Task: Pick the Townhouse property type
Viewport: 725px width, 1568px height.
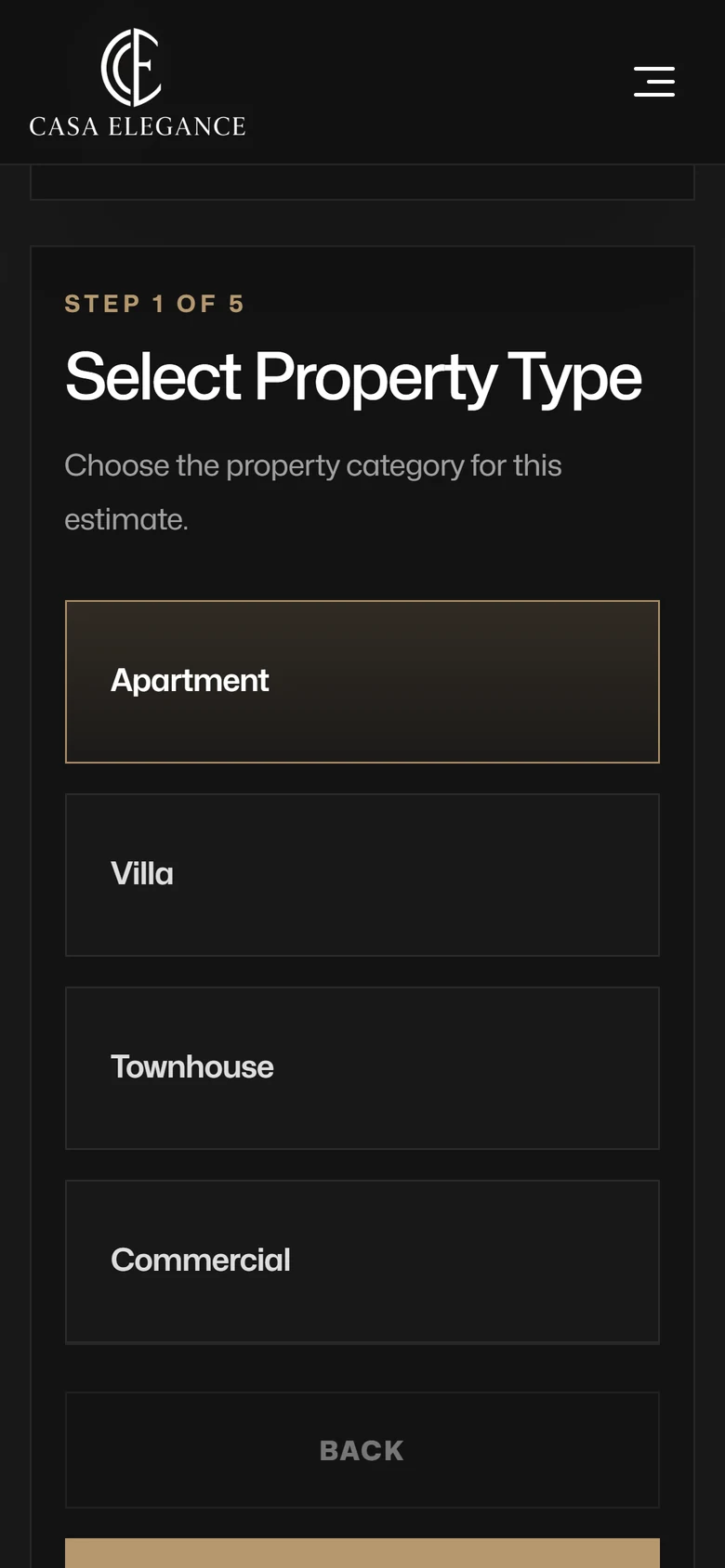Action: pyautogui.click(x=362, y=1068)
